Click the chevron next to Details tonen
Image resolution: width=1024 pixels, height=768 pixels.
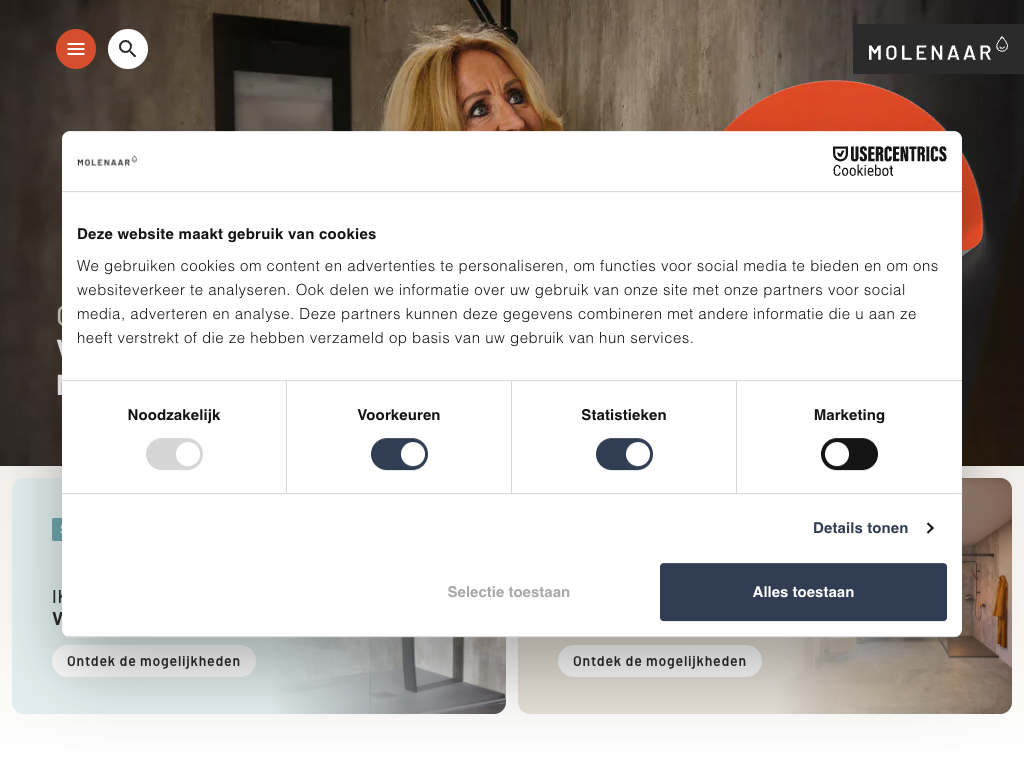coord(931,528)
